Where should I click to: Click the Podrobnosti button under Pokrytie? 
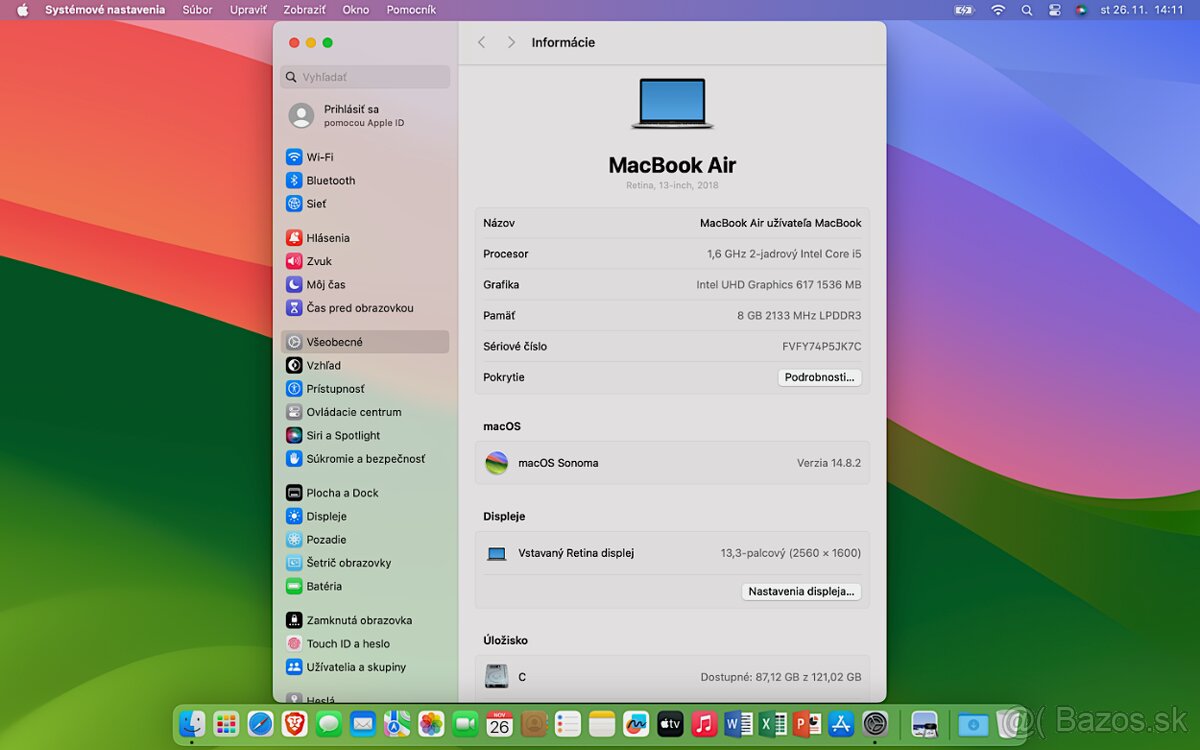coord(819,377)
